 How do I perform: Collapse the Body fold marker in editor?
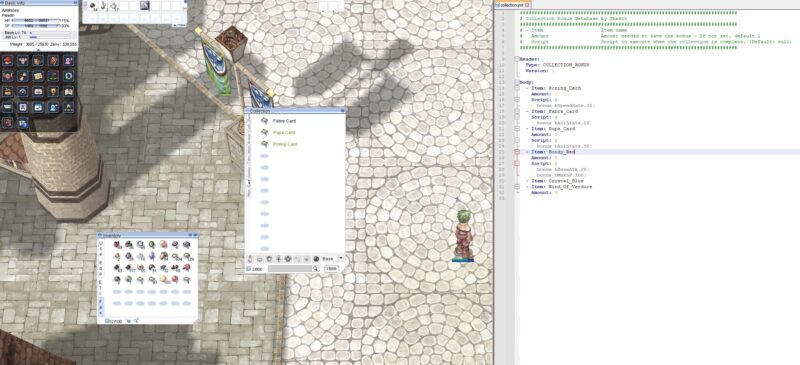pos(516,82)
